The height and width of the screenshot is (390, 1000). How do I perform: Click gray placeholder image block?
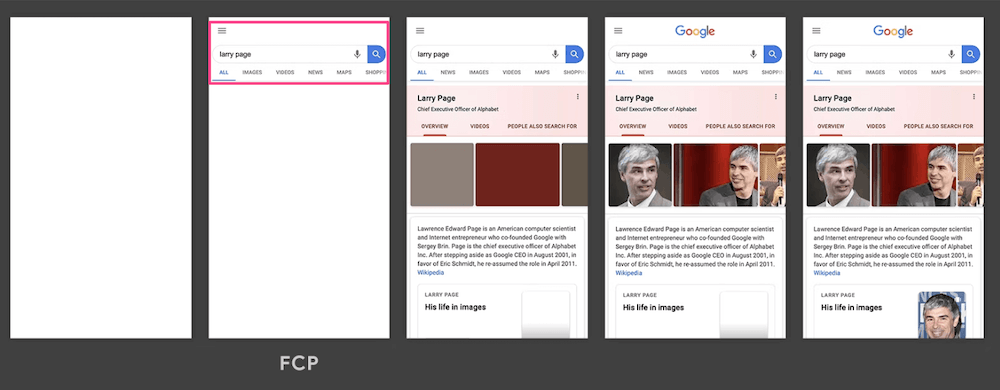[x=442, y=175]
